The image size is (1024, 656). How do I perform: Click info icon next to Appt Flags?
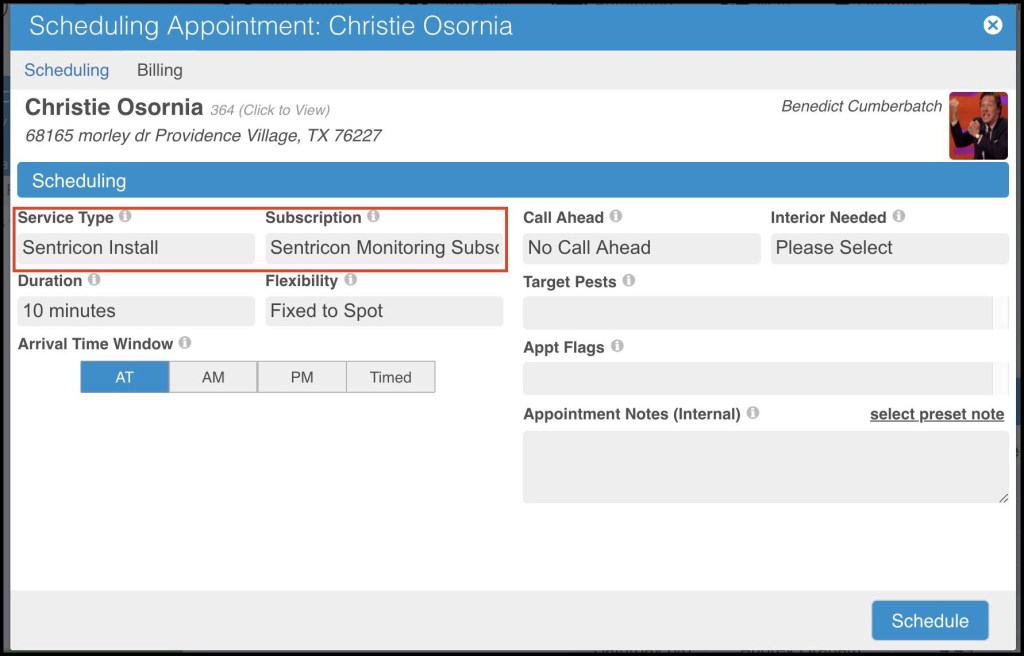click(617, 346)
